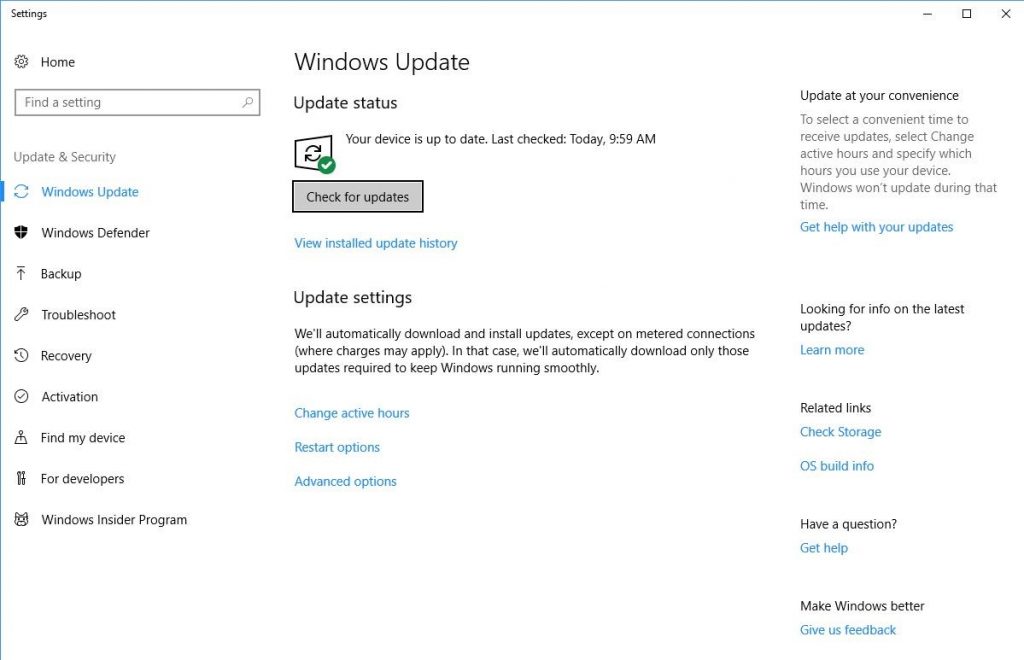The image size is (1024, 660).
Task: Click the Windows Update sync arrows icon
Action: 22,191
